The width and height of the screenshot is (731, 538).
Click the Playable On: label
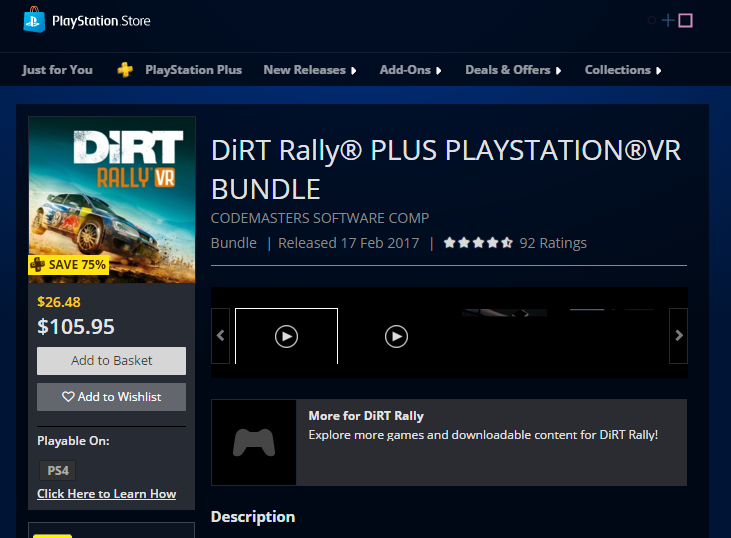tap(73, 441)
